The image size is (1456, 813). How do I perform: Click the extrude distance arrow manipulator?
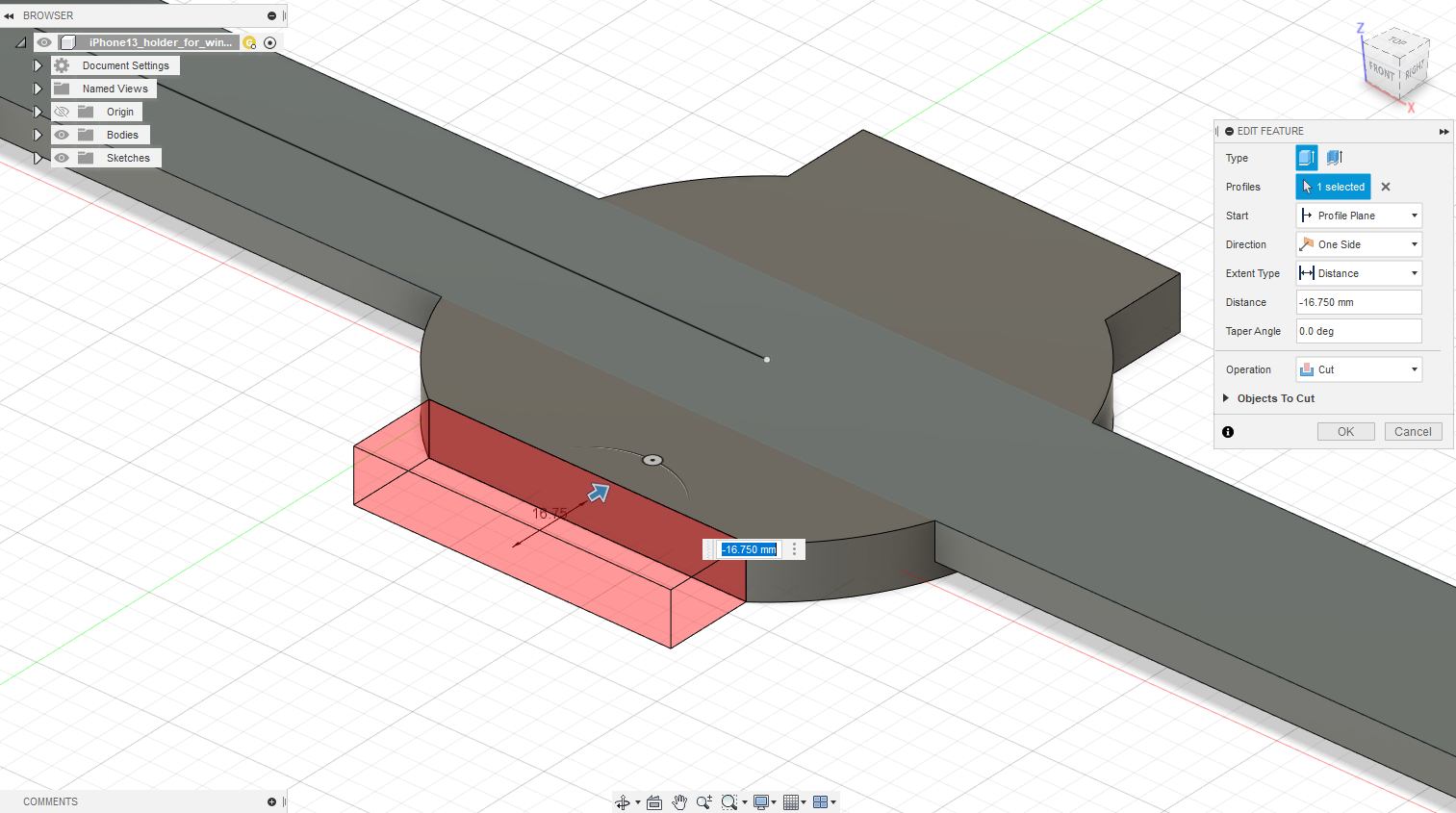click(x=599, y=494)
